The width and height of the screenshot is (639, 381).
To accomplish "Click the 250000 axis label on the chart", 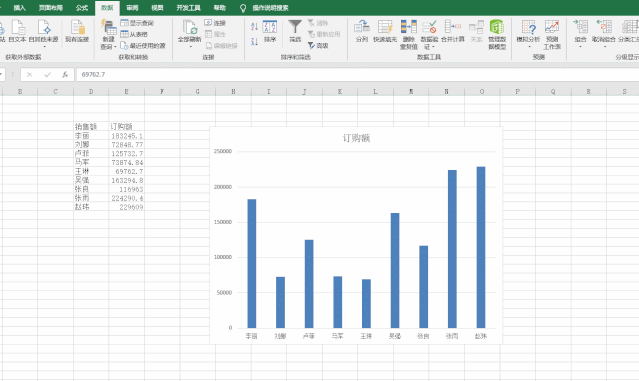I will 223,151.
